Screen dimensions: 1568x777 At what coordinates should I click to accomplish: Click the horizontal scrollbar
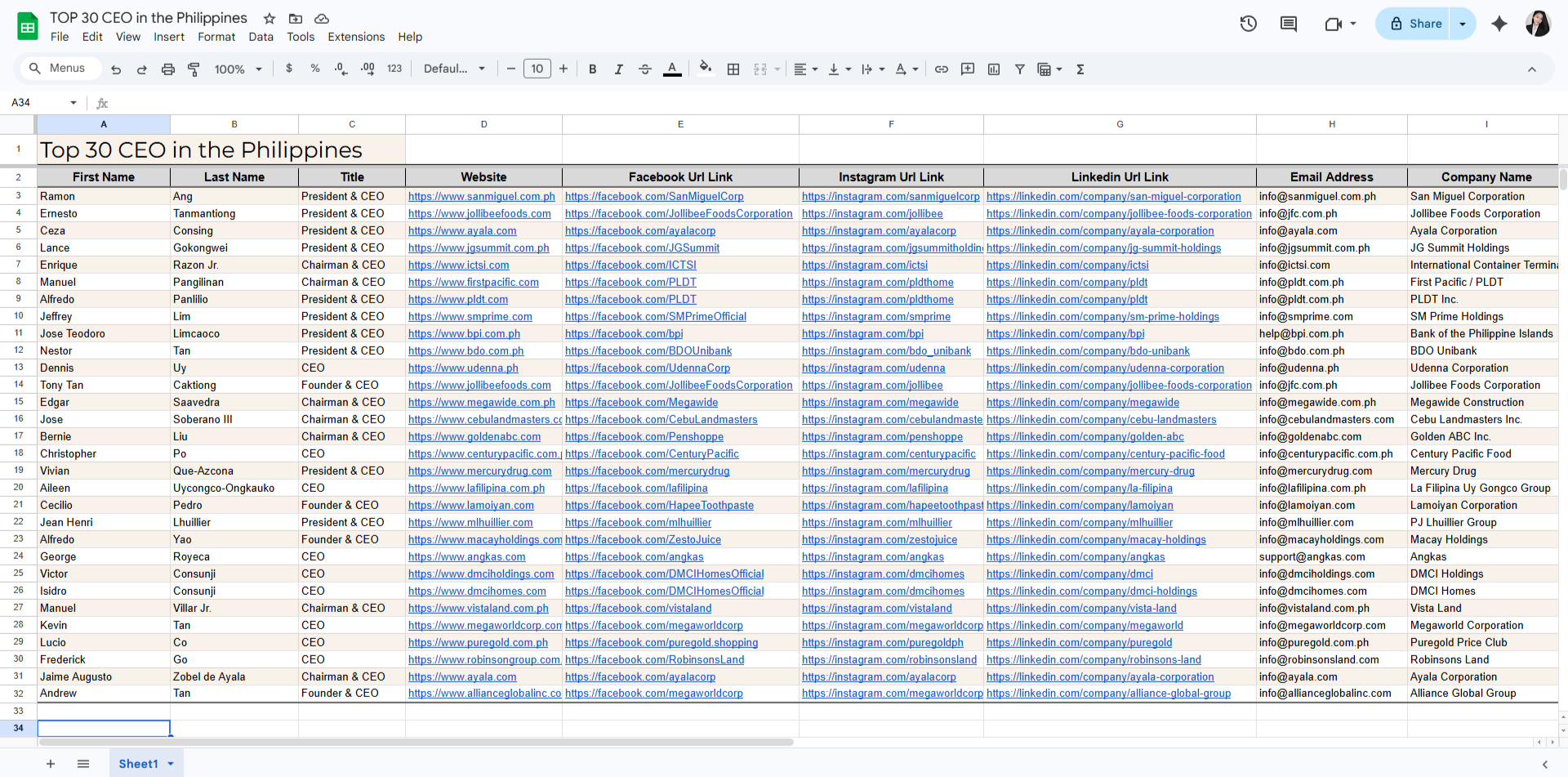pos(416,742)
